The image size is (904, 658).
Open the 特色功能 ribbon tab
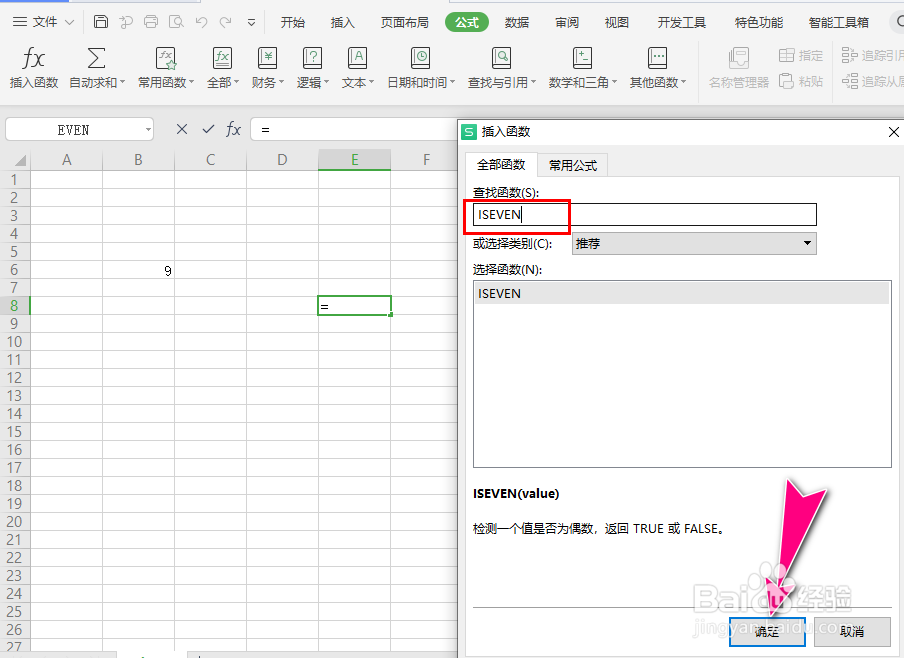point(759,22)
